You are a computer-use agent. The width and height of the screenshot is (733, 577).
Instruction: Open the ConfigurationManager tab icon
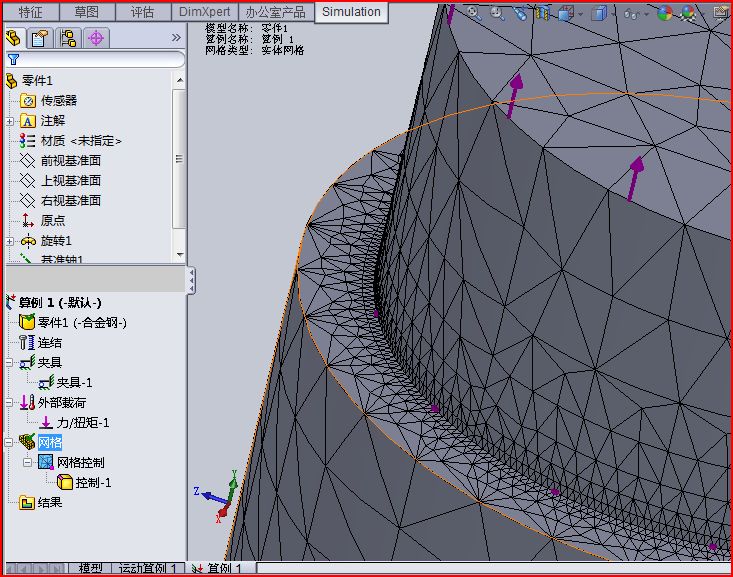click(x=68, y=38)
